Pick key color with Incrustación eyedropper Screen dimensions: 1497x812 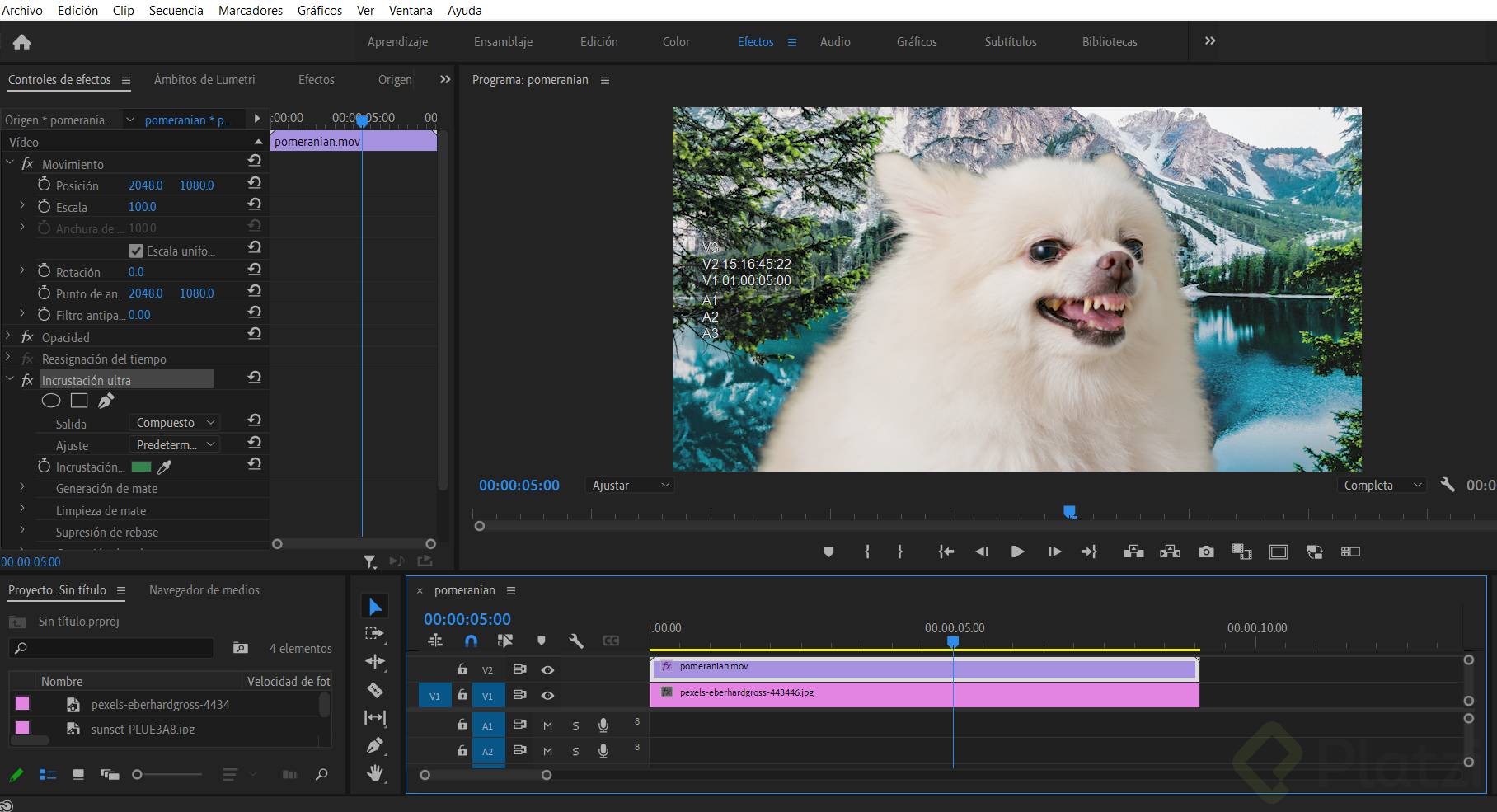pos(165,467)
